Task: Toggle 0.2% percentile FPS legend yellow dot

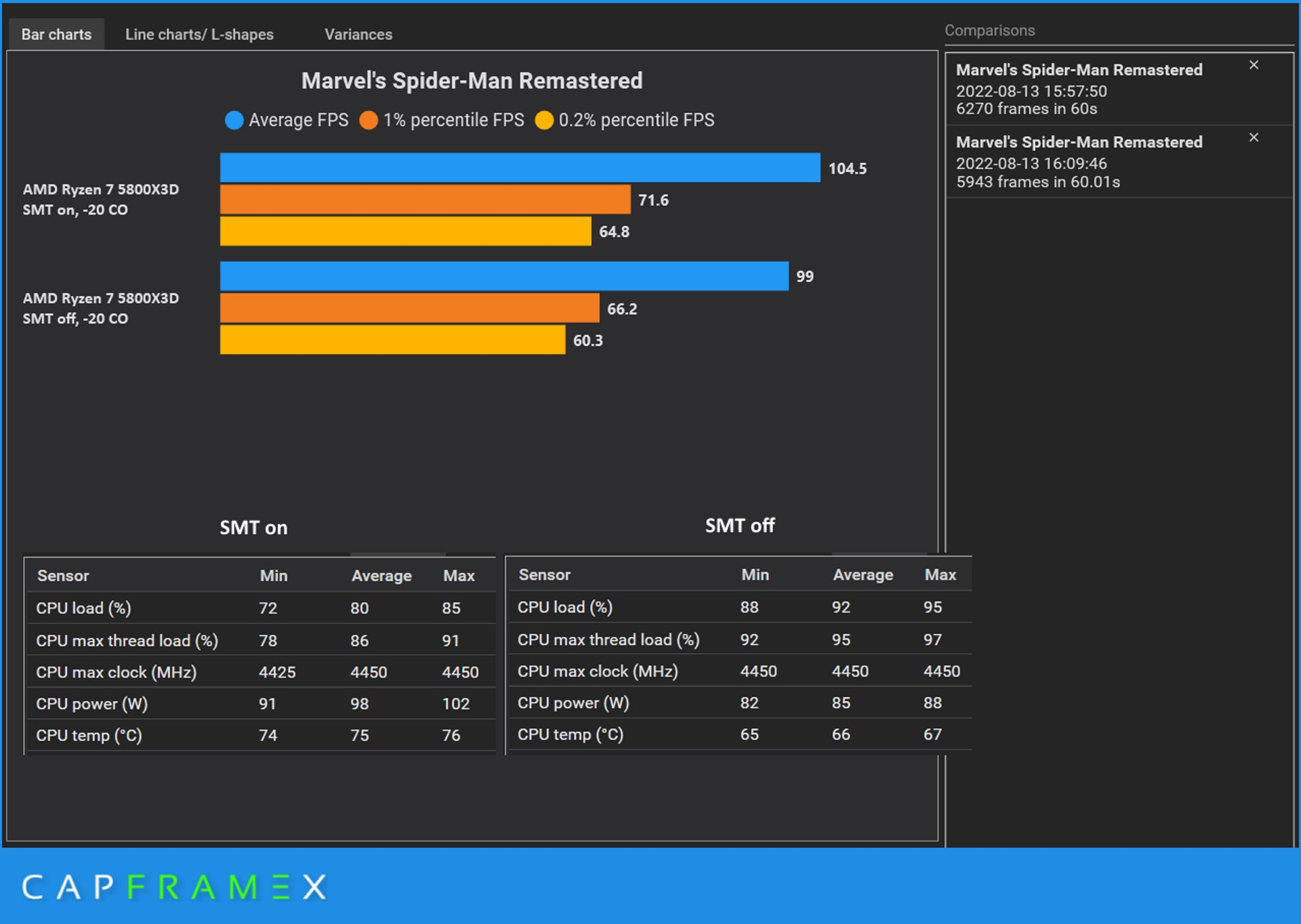Action: [544, 121]
